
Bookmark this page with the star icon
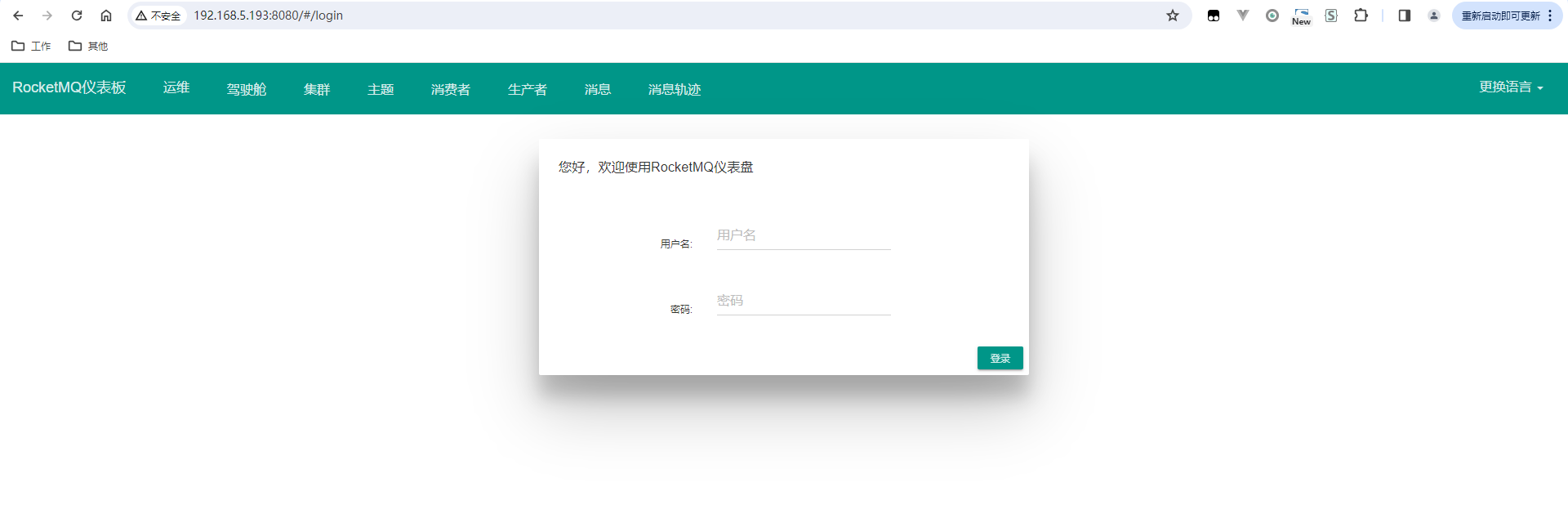click(x=1173, y=16)
